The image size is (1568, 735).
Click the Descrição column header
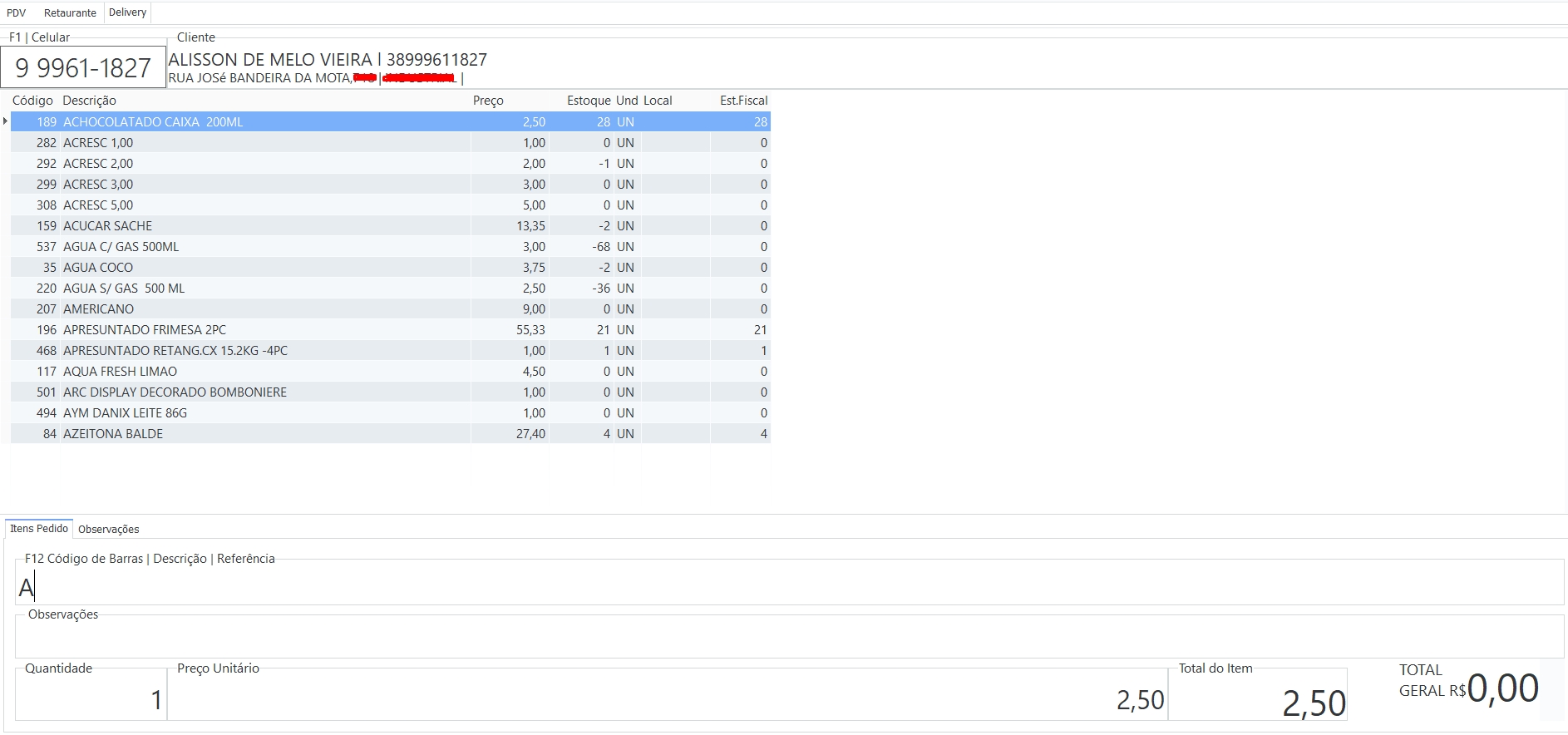click(x=90, y=101)
